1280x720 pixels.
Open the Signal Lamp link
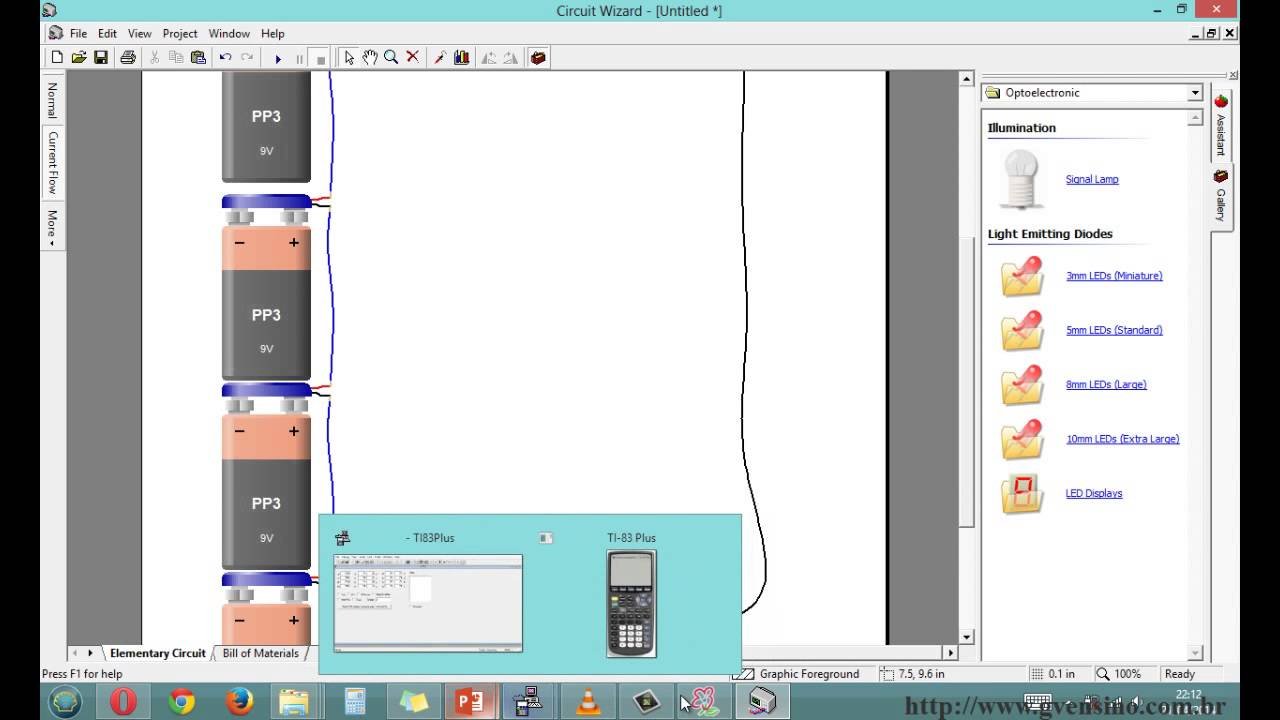1091,179
